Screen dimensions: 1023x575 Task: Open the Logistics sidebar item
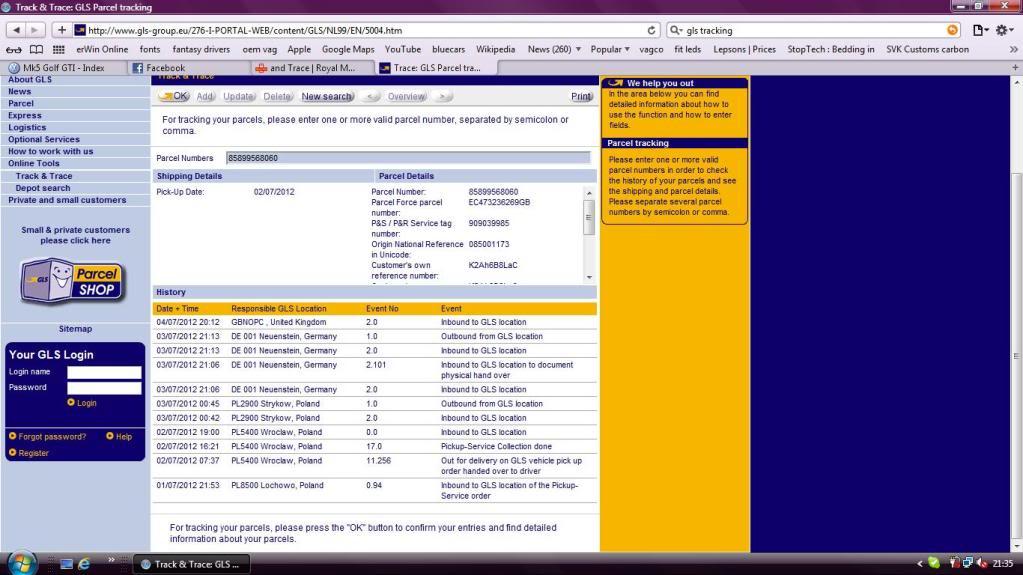point(27,128)
